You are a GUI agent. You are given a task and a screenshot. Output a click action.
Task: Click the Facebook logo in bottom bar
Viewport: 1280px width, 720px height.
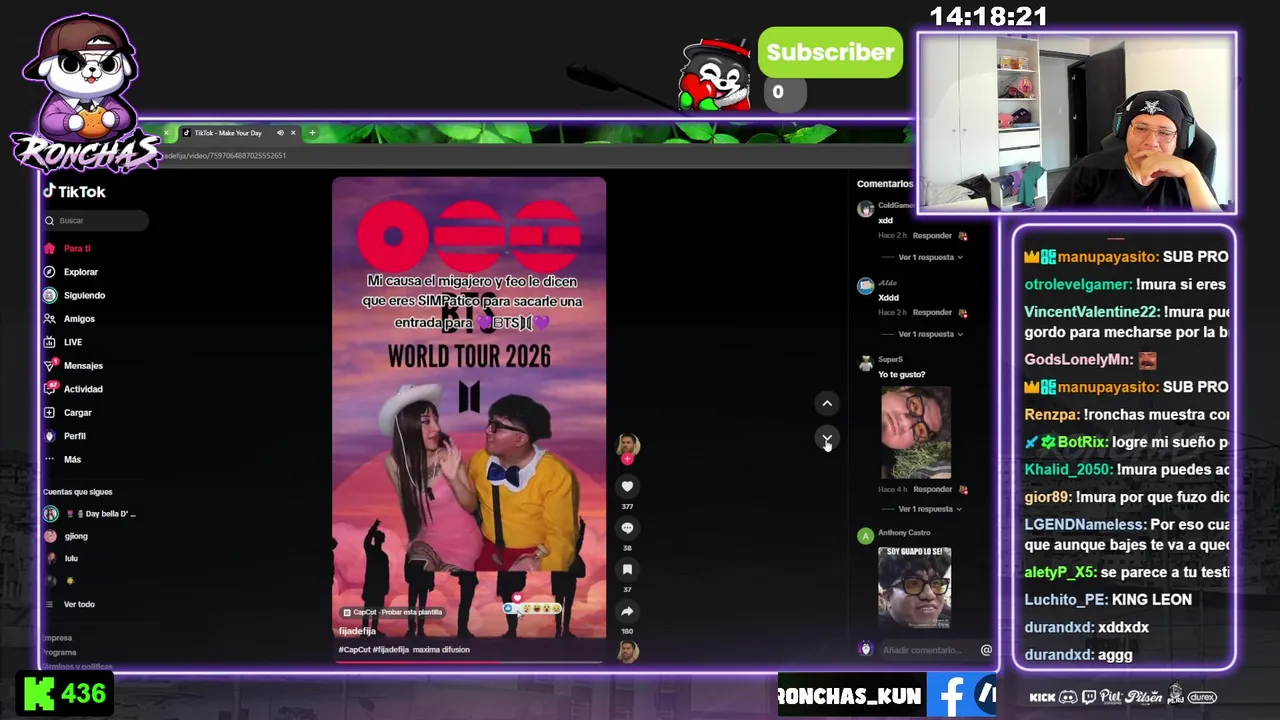952,695
